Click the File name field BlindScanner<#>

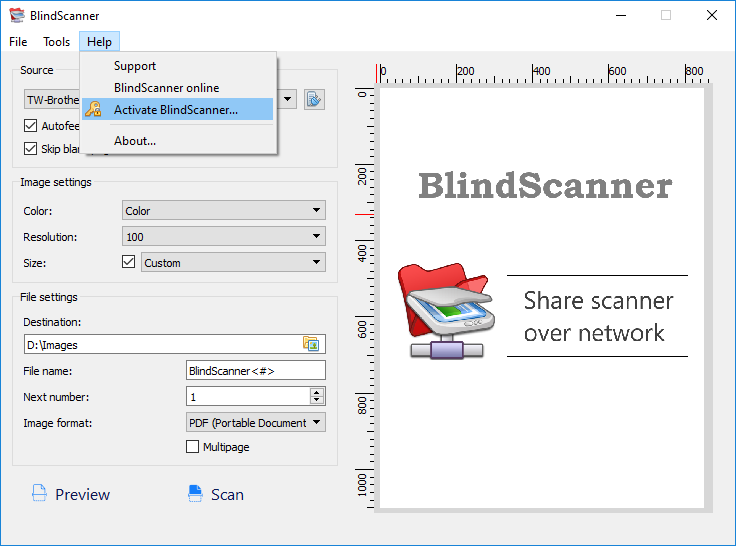click(256, 370)
